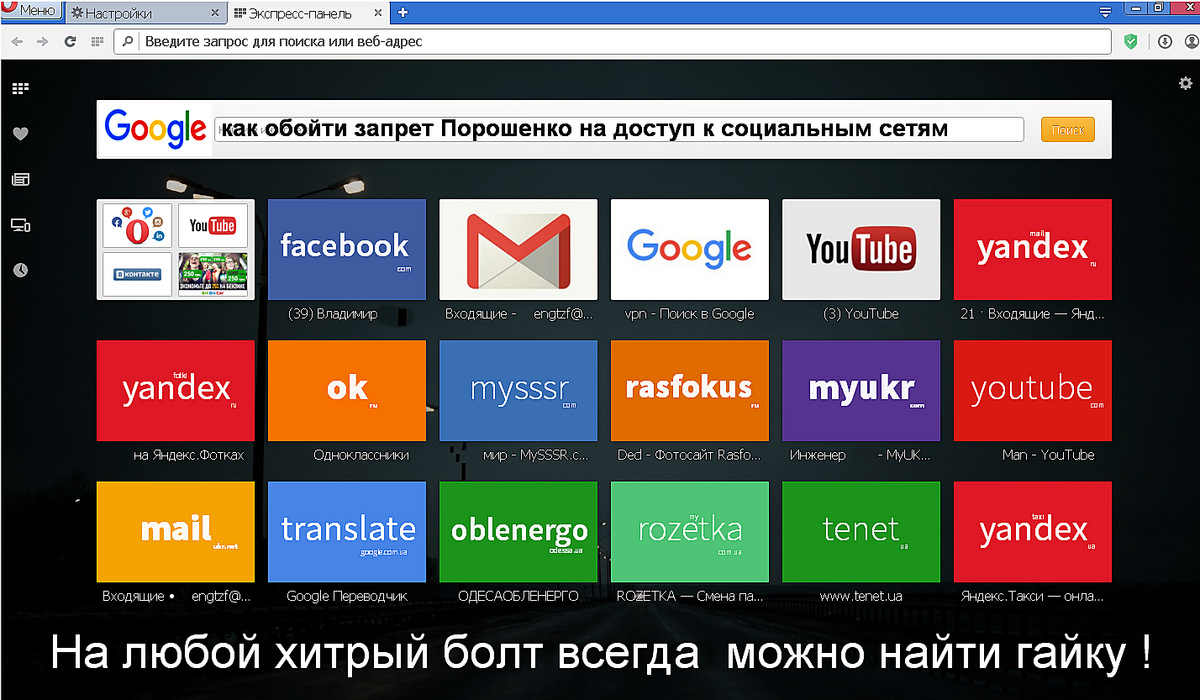The width and height of the screenshot is (1200, 700).
Task: Open the Gmail speed dial tile
Action: coord(518,249)
